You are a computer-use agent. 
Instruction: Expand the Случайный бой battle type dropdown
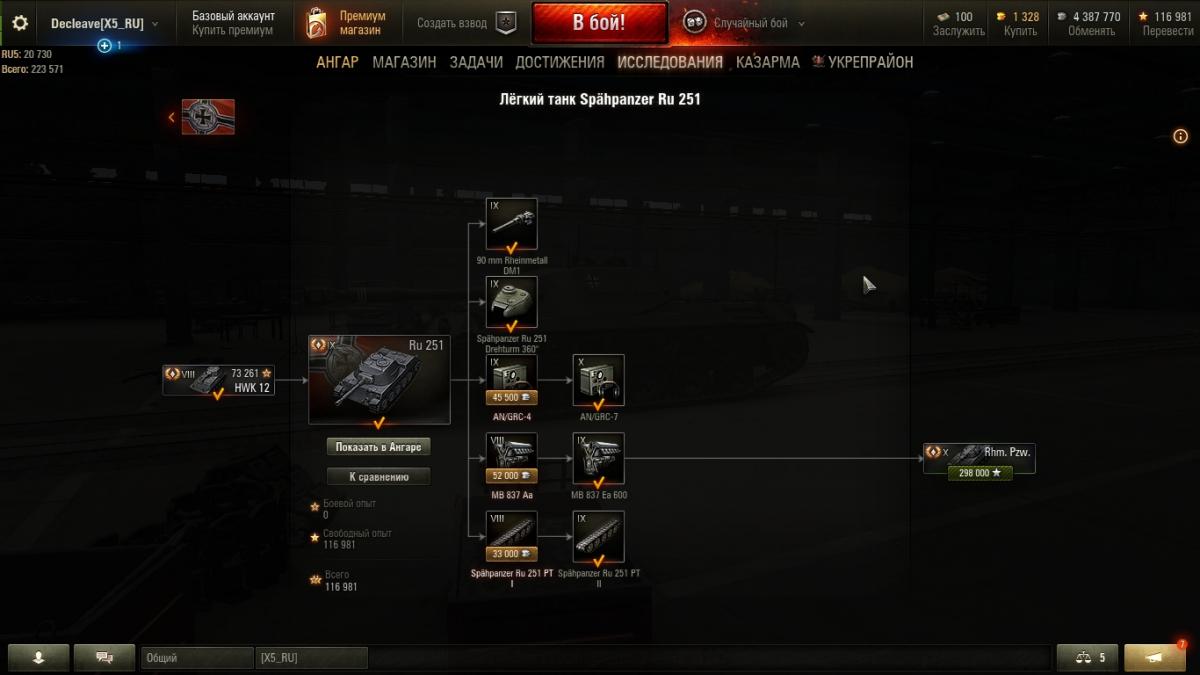(x=744, y=23)
